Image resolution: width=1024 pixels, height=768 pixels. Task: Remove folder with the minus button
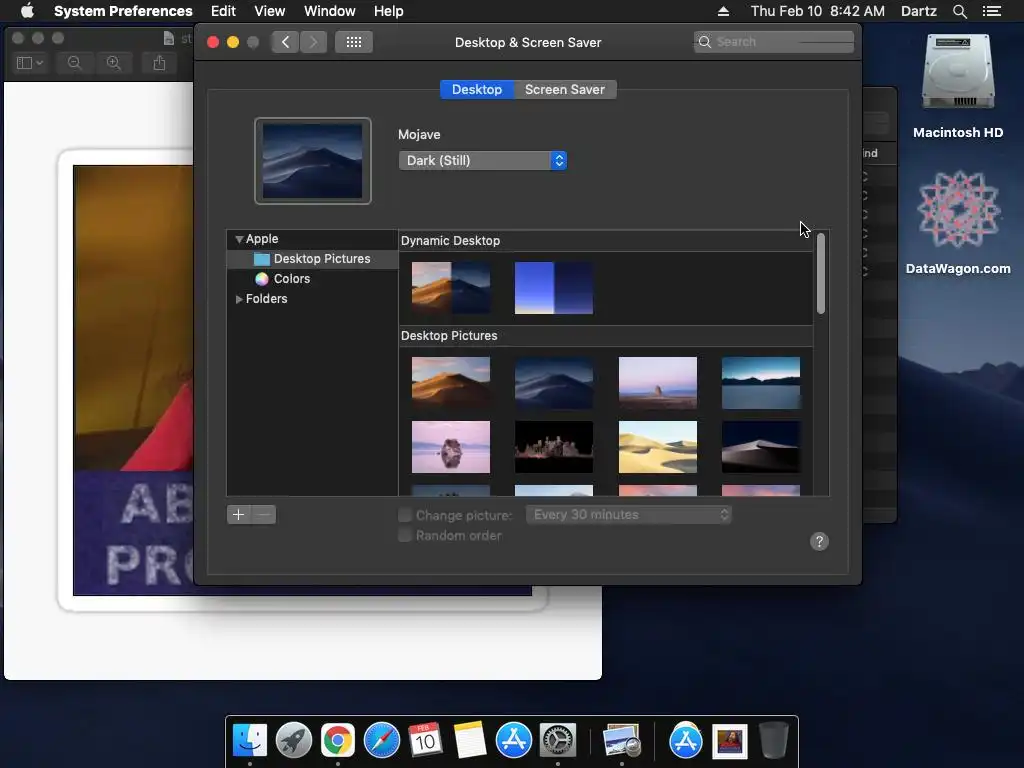264,515
